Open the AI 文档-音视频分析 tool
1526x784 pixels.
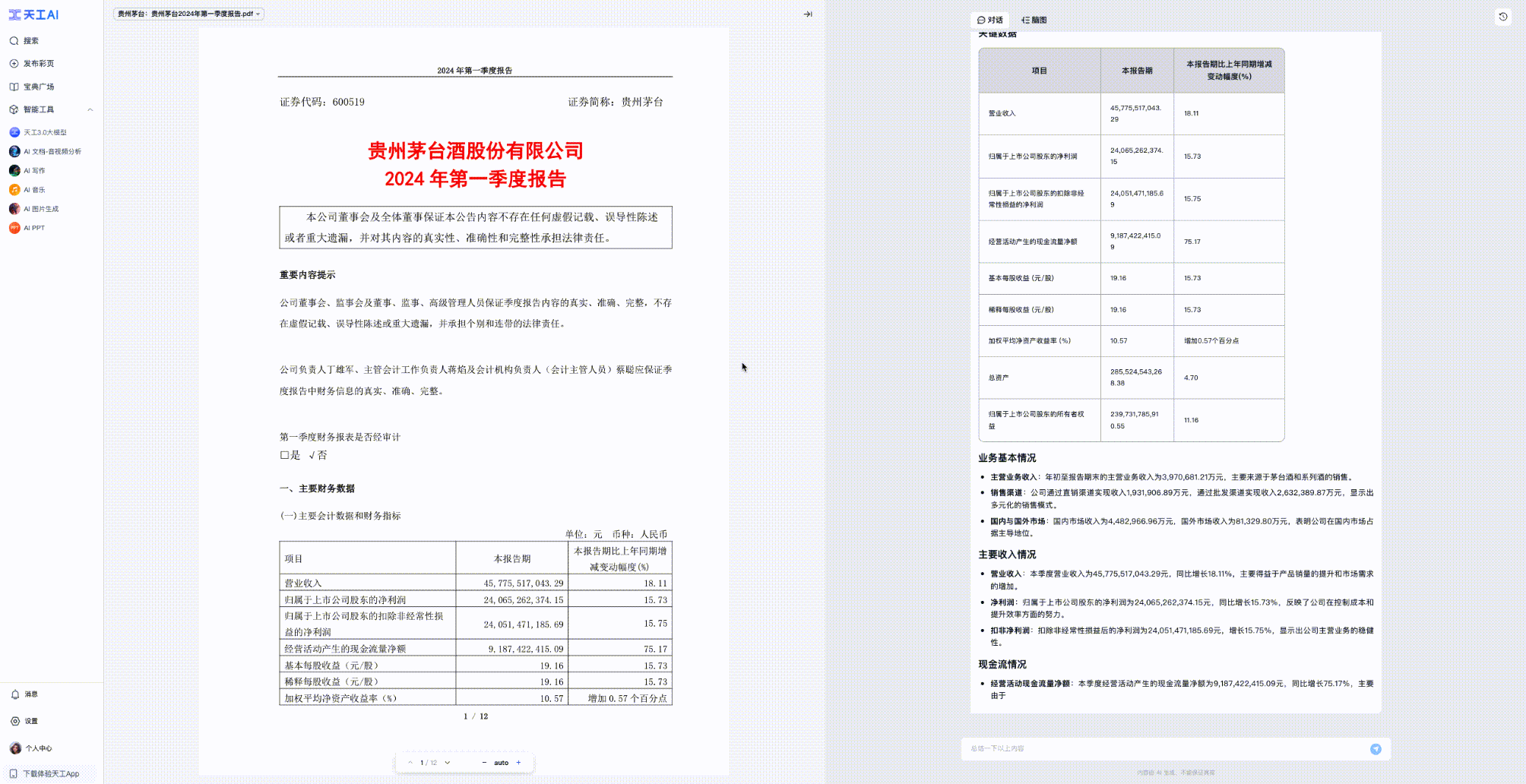tap(52, 150)
